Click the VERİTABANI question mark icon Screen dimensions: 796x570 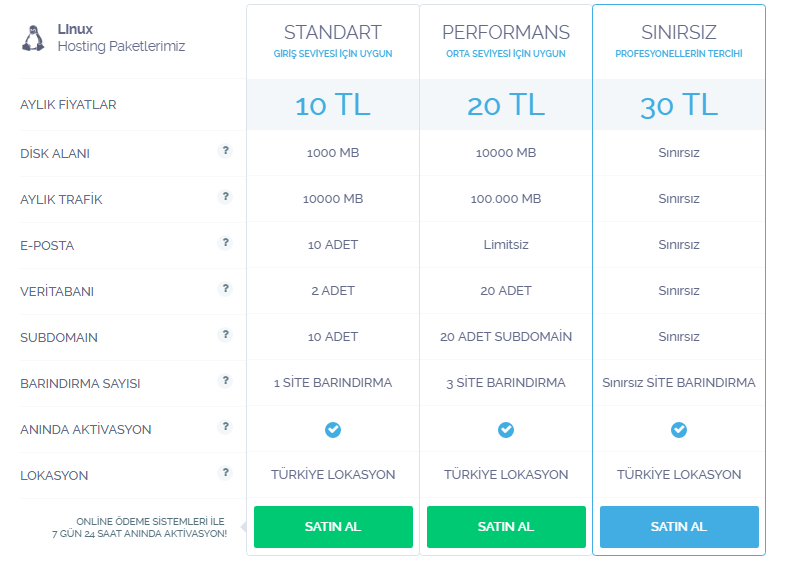coord(225,289)
